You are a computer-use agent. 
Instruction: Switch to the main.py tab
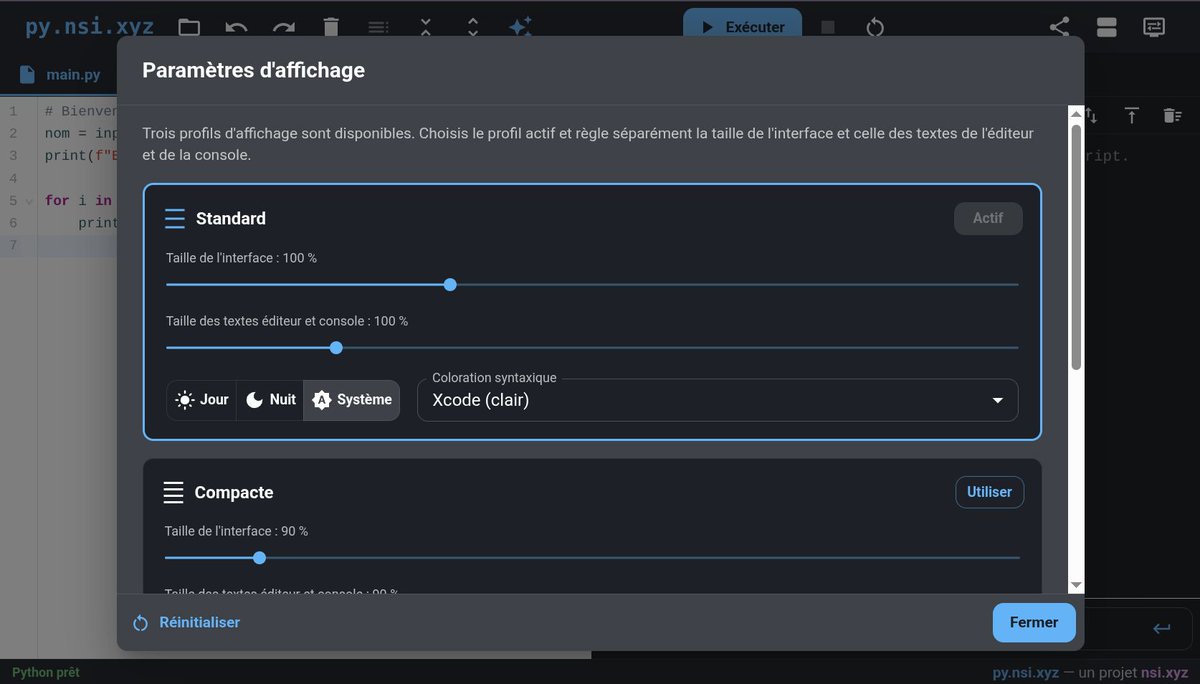point(62,75)
